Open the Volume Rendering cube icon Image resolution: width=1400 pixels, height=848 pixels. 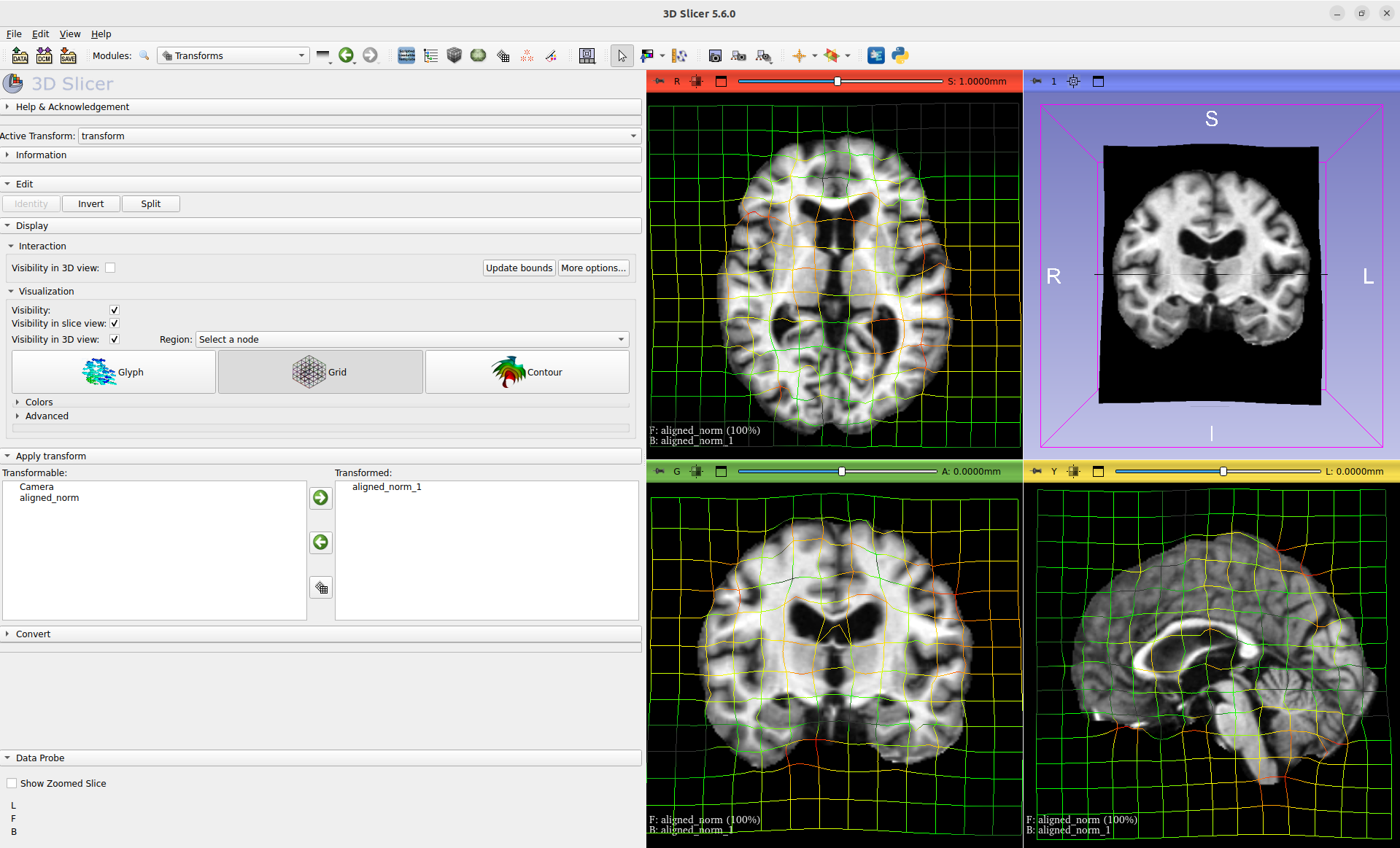(x=455, y=55)
